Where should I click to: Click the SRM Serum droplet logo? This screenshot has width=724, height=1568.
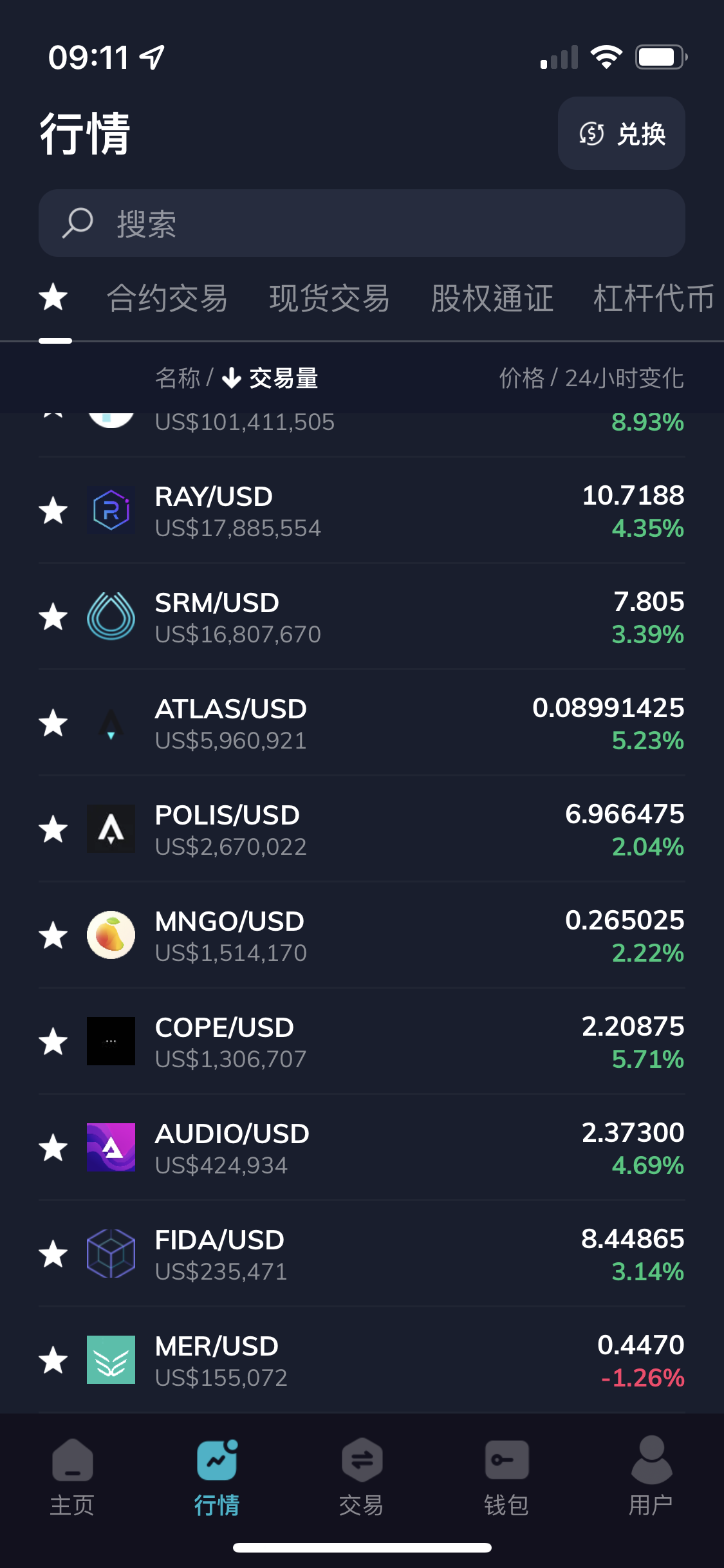111,617
